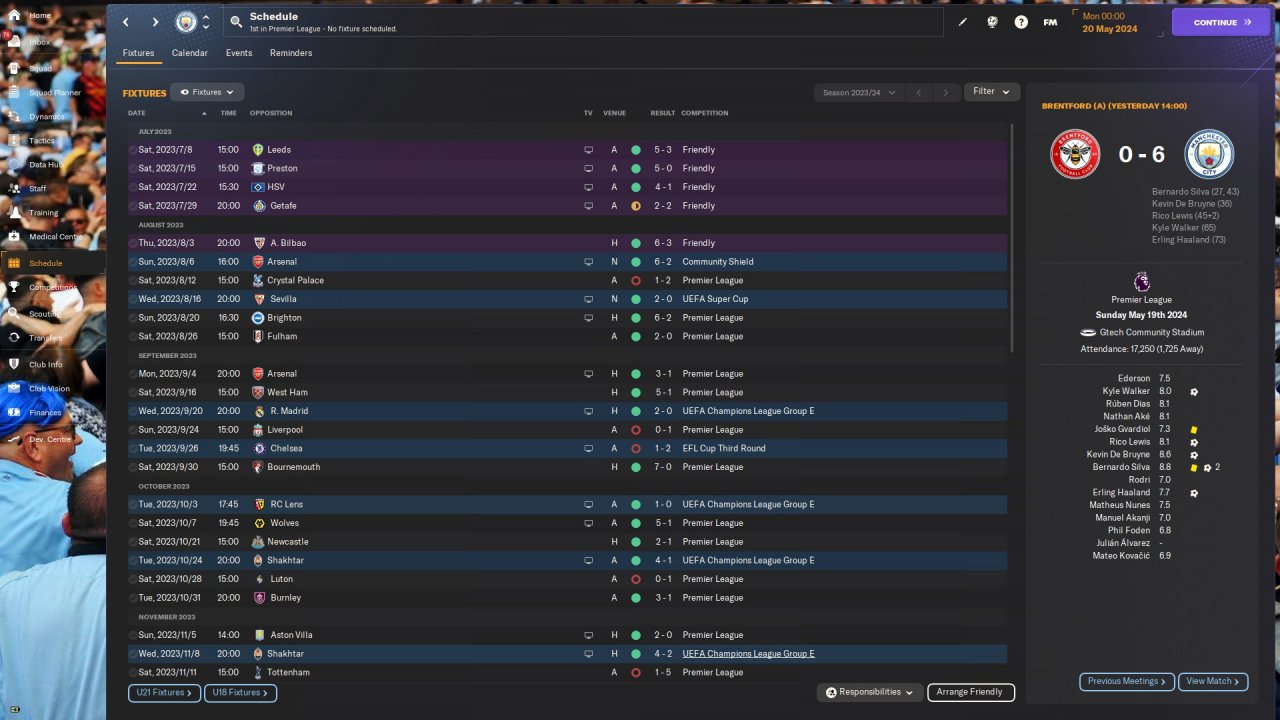The image size is (1280, 720).
Task: Switch to the Reminders tab
Action: tap(291, 53)
